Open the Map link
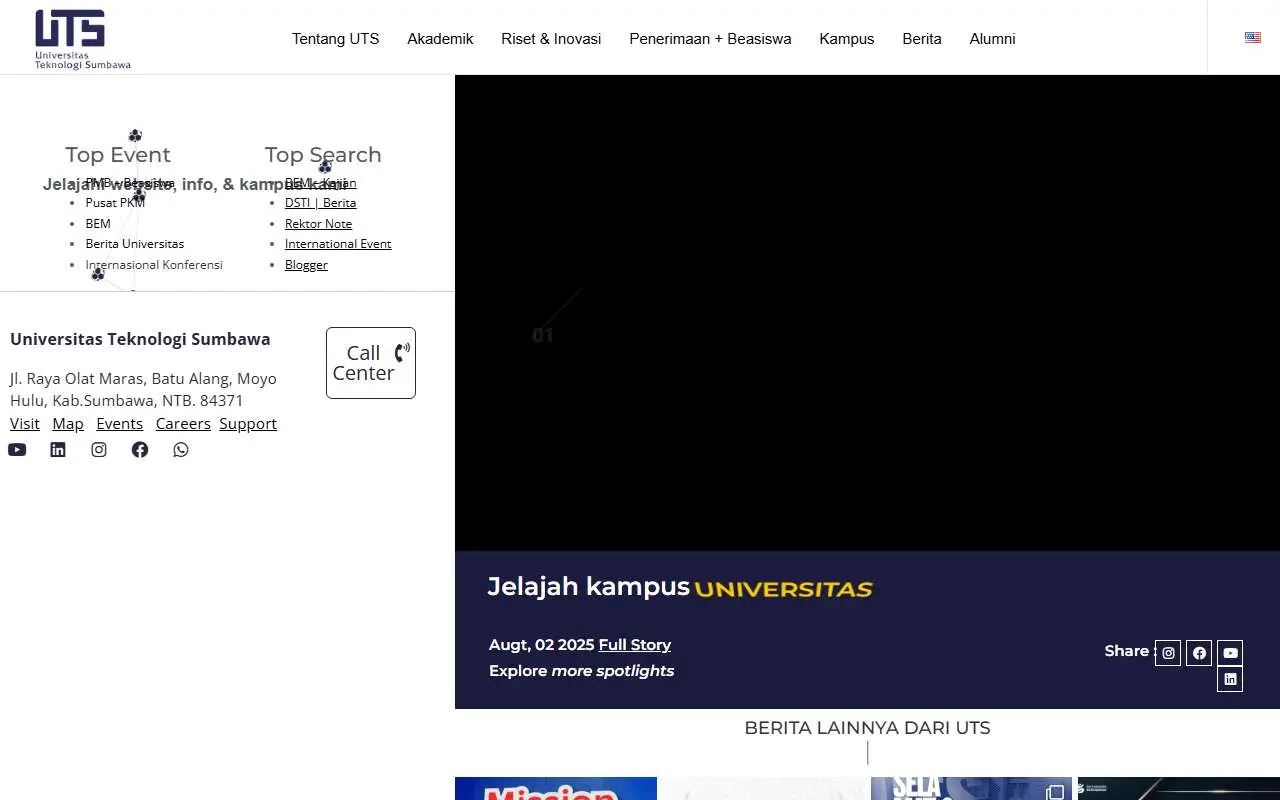The width and height of the screenshot is (1280, 800). pyautogui.click(x=68, y=424)
